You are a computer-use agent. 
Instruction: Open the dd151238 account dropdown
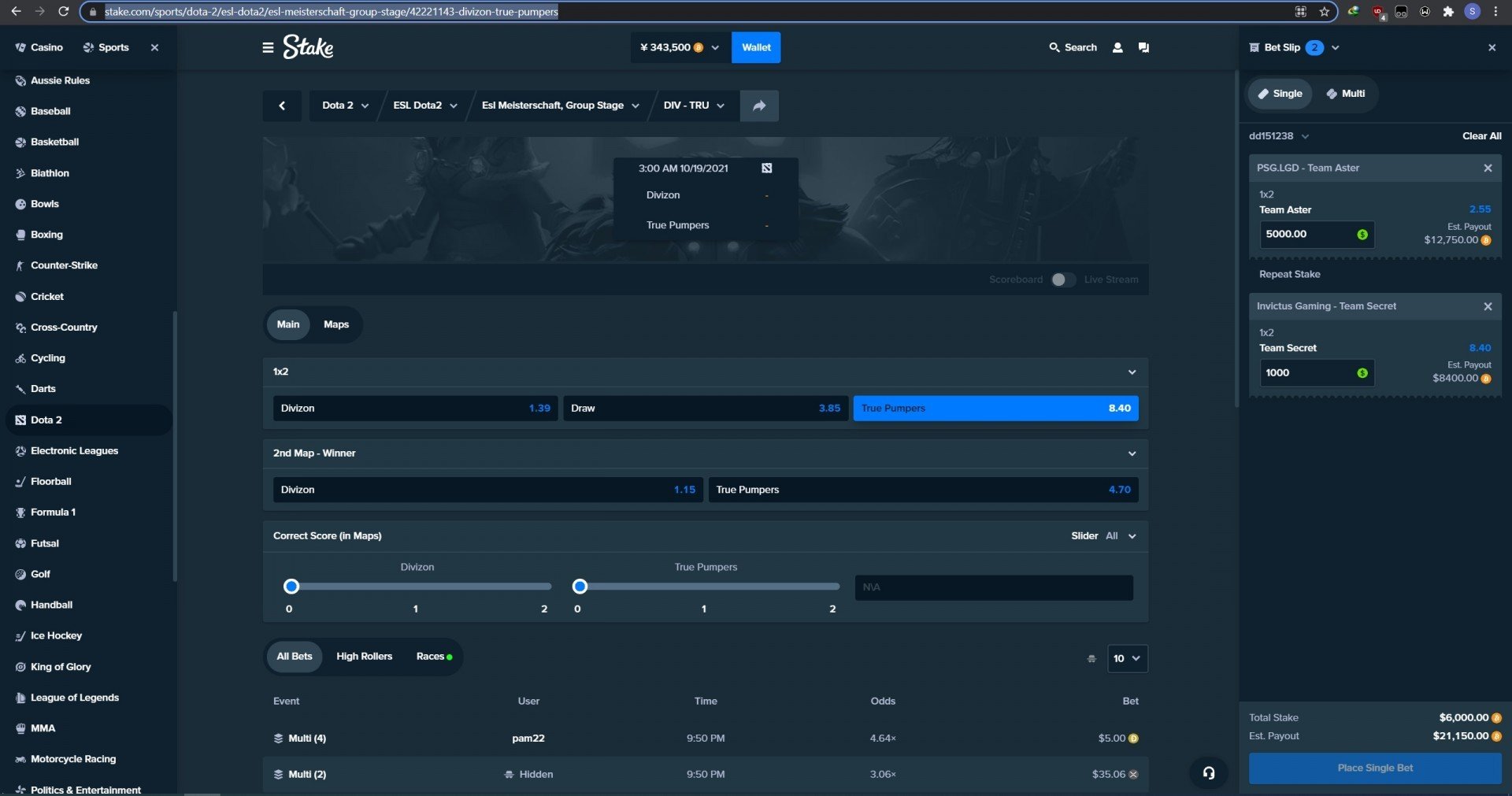click(x=1279, y=136)
